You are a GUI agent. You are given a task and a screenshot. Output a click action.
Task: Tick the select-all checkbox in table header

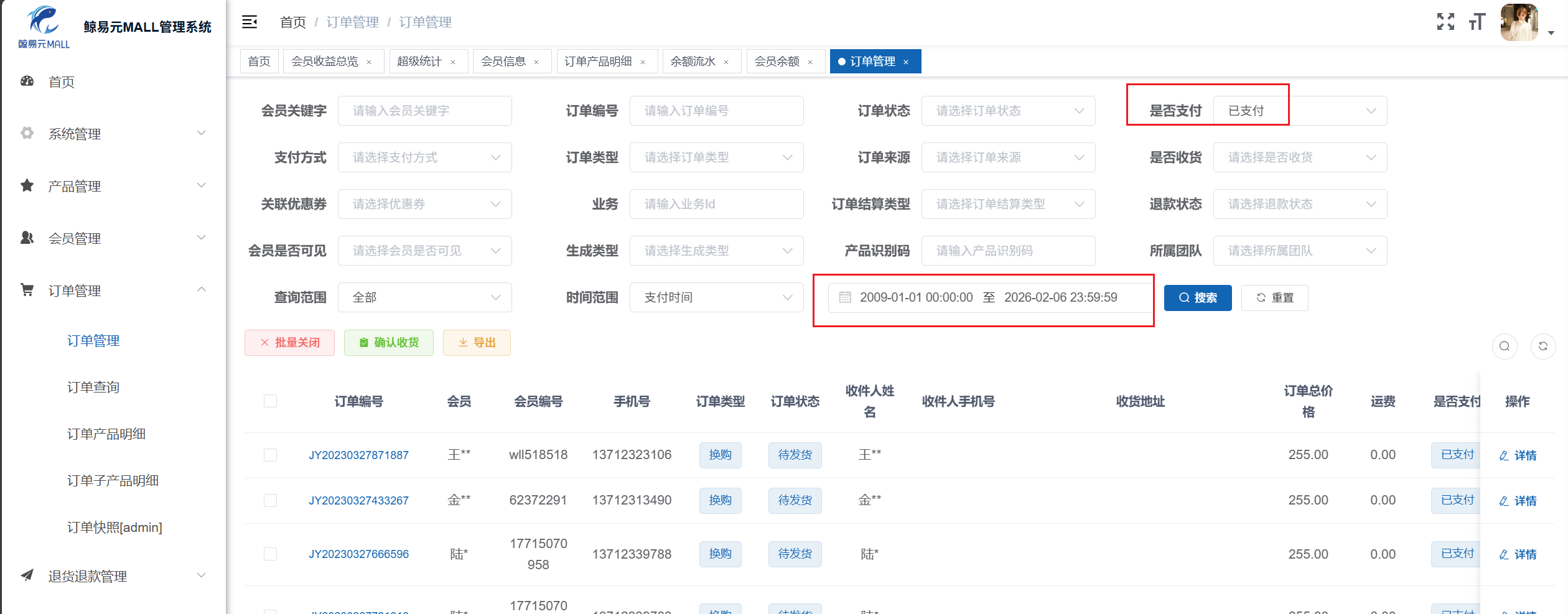click(x=270, y=401)
